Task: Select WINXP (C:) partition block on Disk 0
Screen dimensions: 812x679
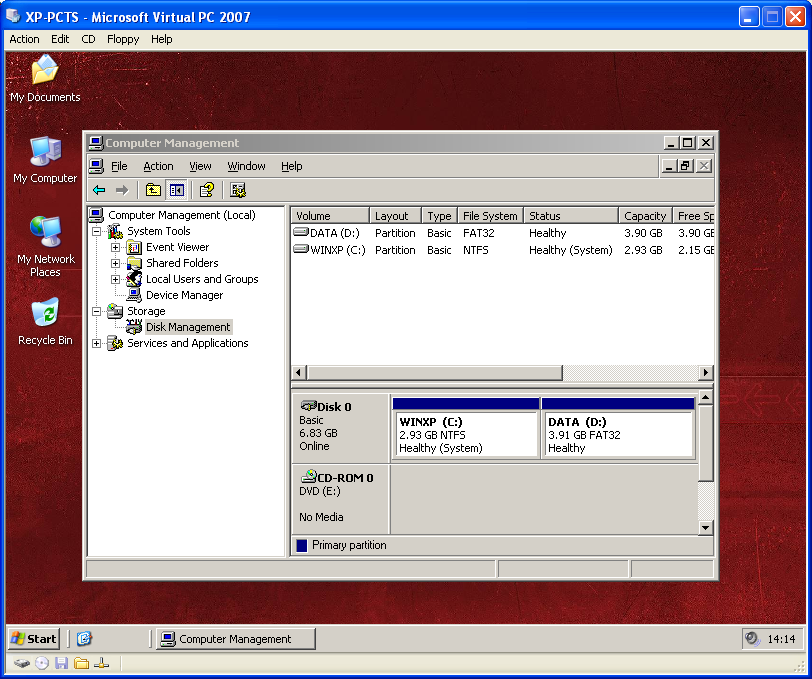Action: [x=466, y=428]
